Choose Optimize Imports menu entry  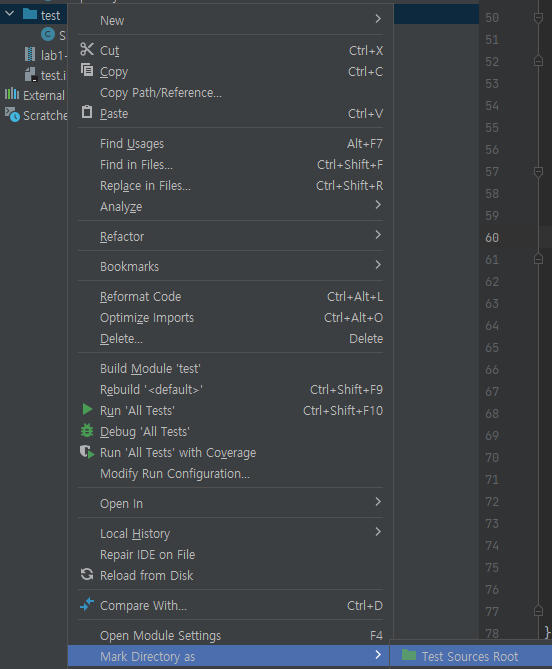(x=147, y=318)
